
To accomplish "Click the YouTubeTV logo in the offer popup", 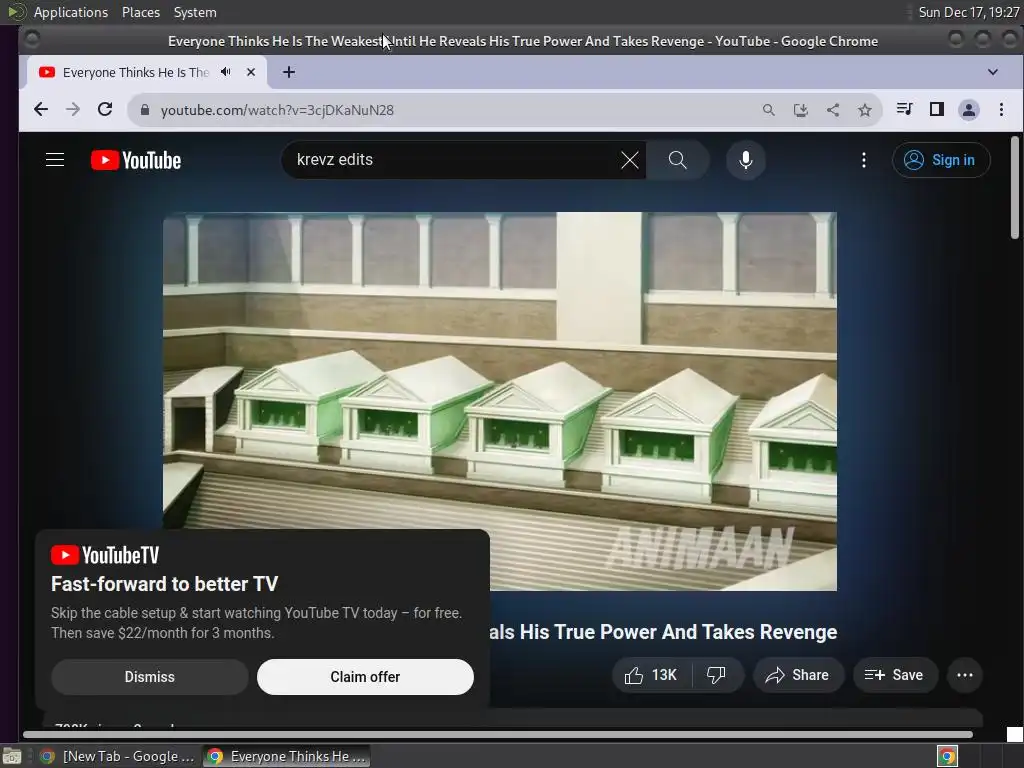I will pos(105,555).
